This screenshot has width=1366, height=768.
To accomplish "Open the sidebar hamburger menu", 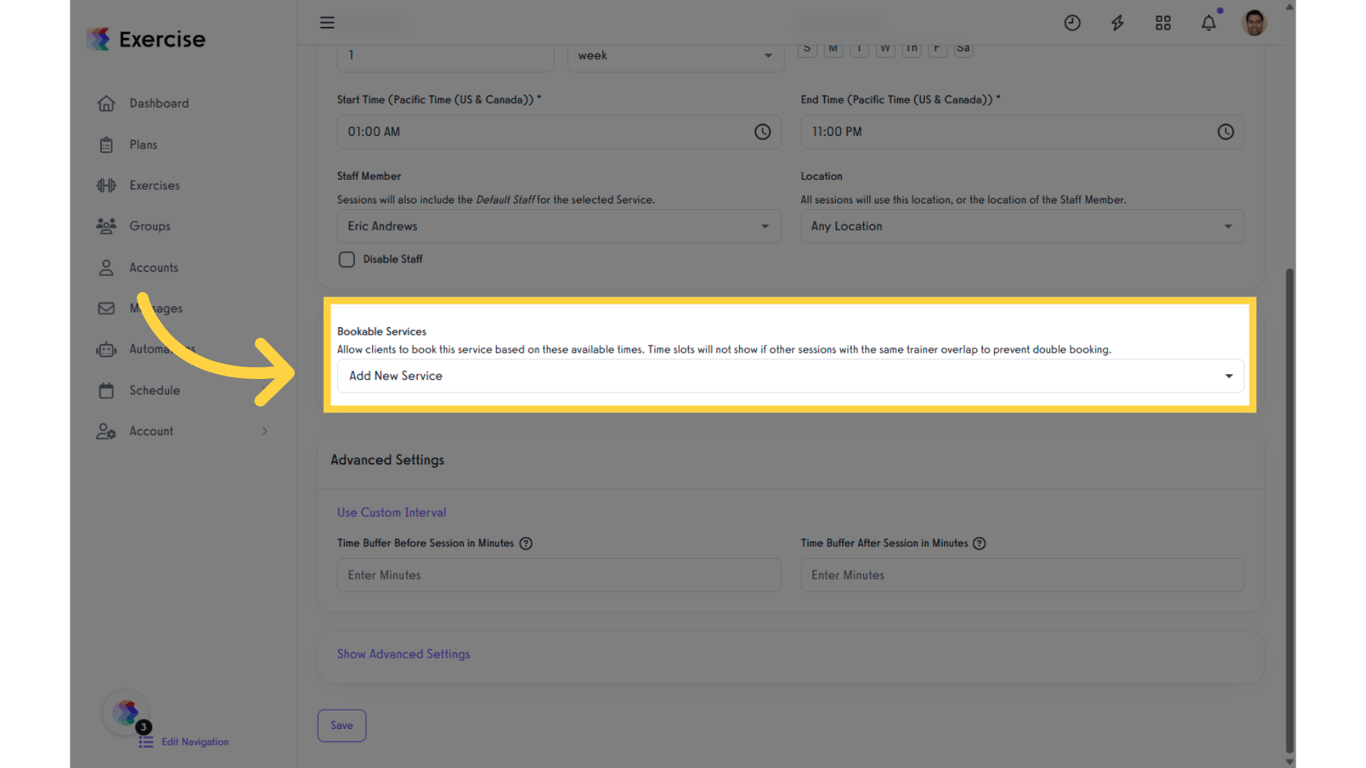I will 327,22.
